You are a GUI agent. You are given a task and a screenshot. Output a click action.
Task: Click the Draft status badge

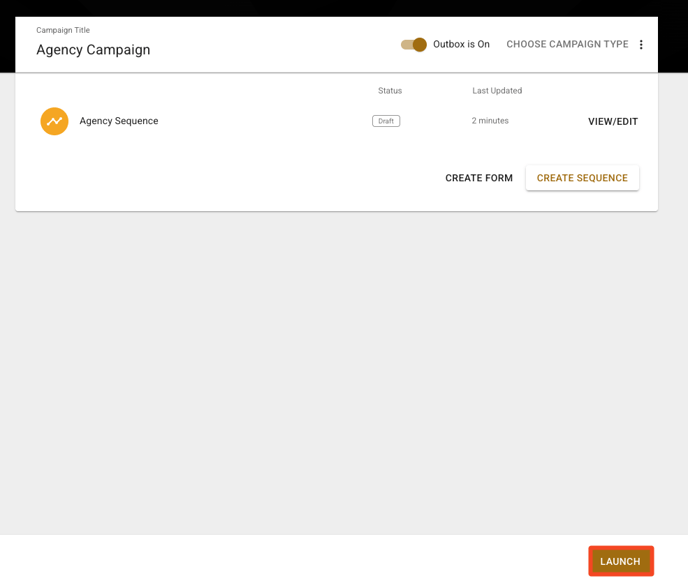(386, 121)
